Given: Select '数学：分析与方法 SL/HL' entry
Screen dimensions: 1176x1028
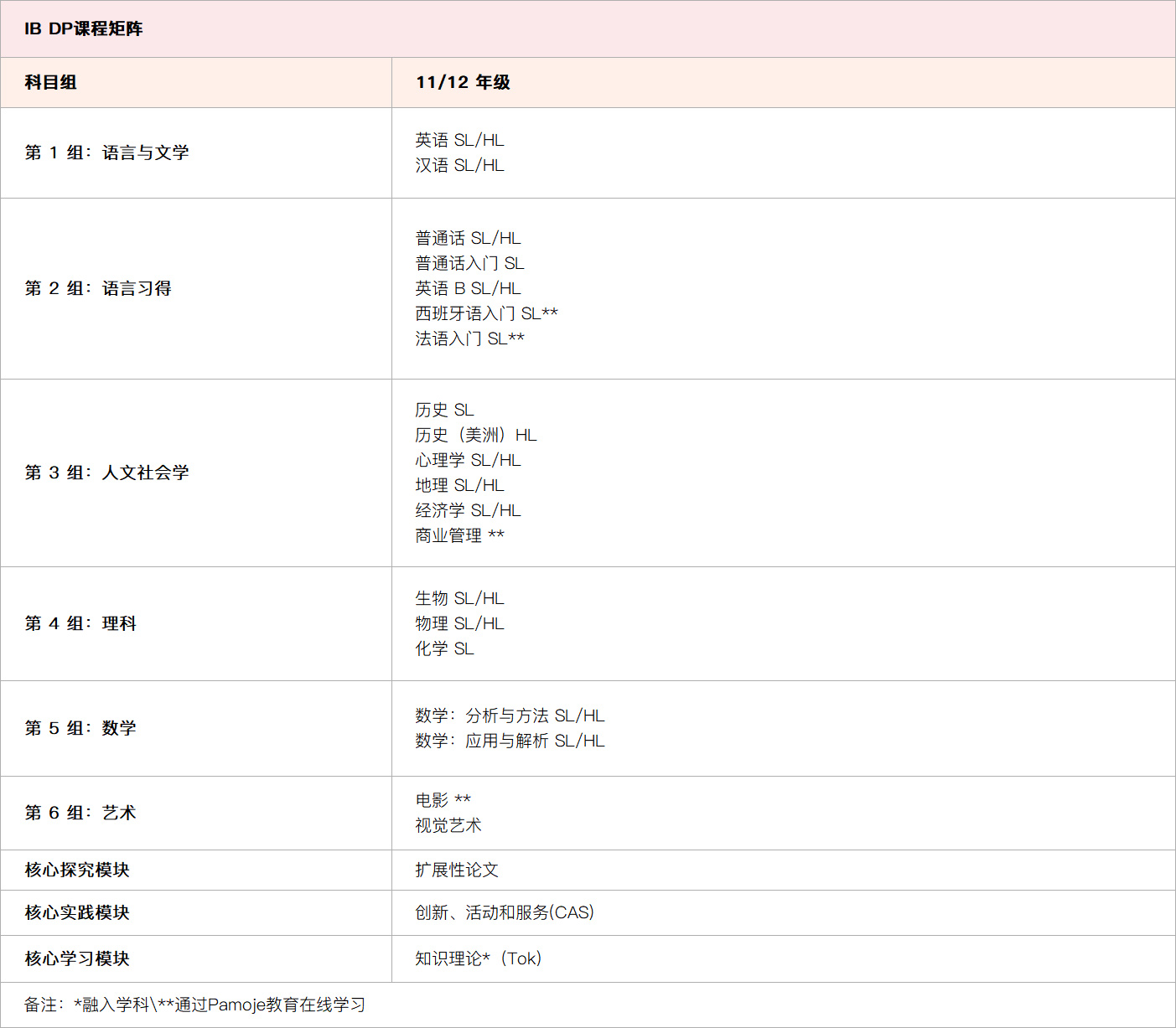Looking at the screenshot, I should coord(510,715).
